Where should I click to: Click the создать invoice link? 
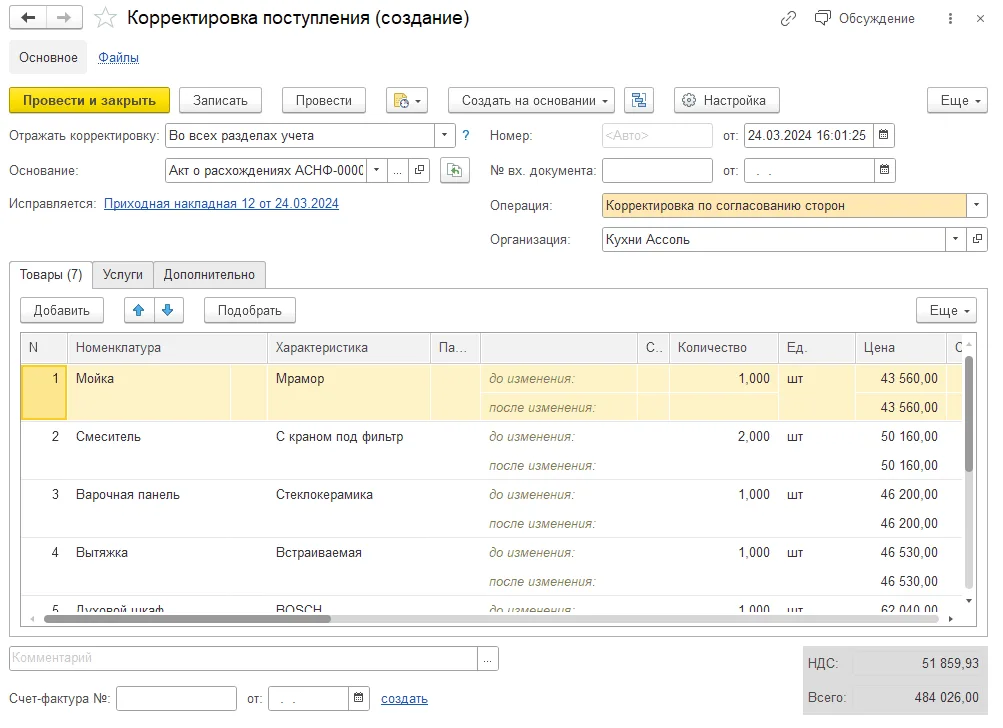(x=404, y=699)
